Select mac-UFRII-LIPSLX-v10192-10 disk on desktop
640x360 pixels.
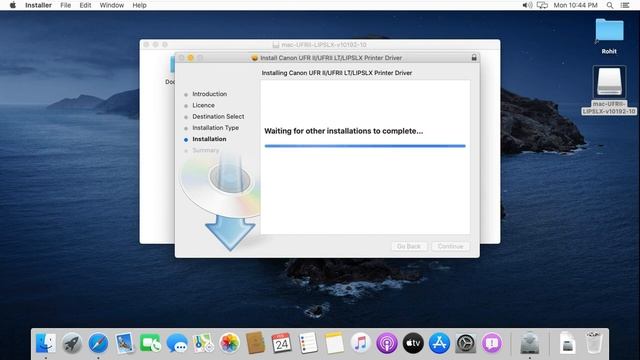pos(609,90)
